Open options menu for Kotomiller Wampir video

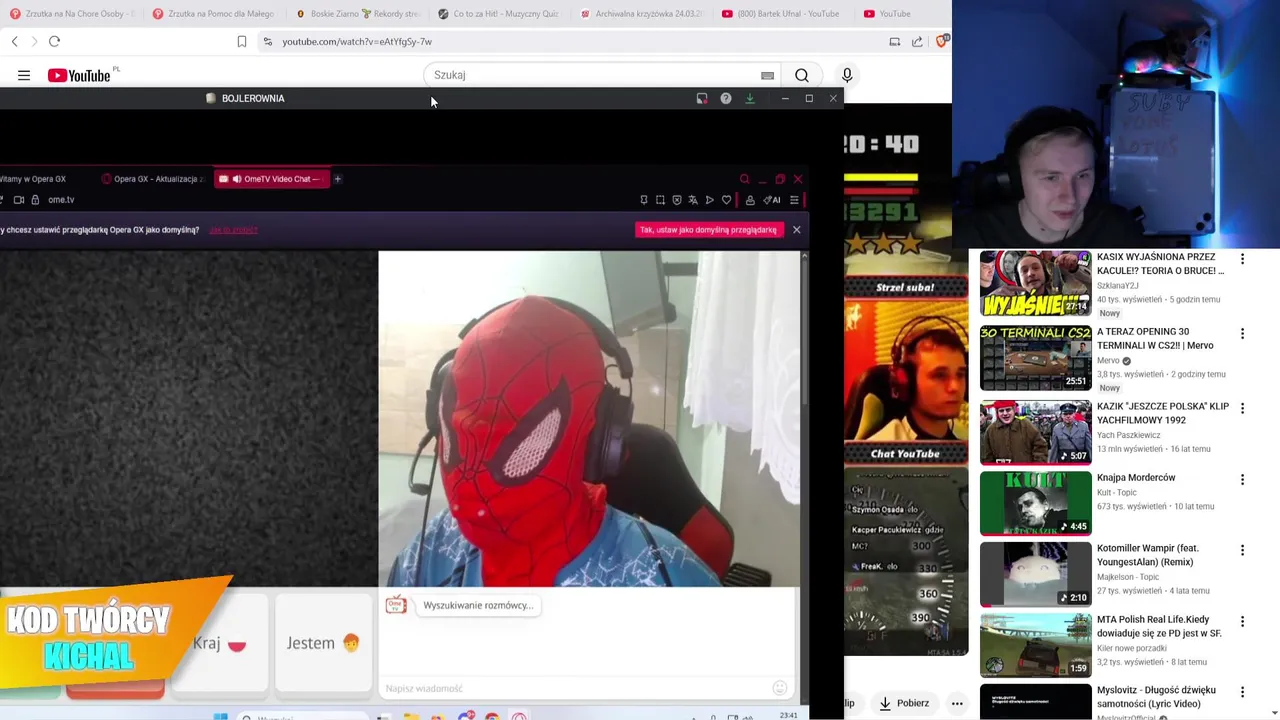(1242, 551)
